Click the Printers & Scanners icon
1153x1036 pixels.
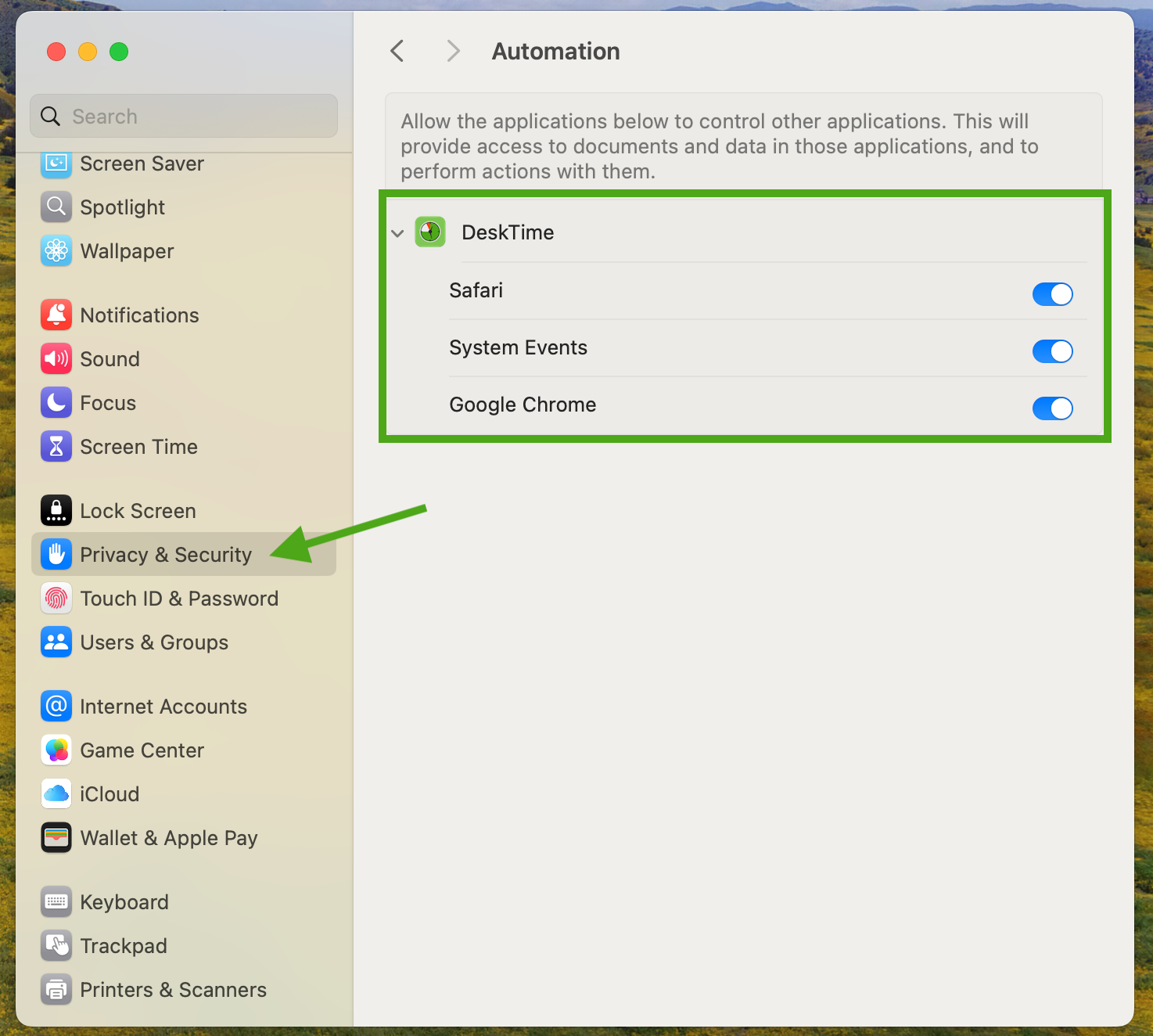click(56, 990)
